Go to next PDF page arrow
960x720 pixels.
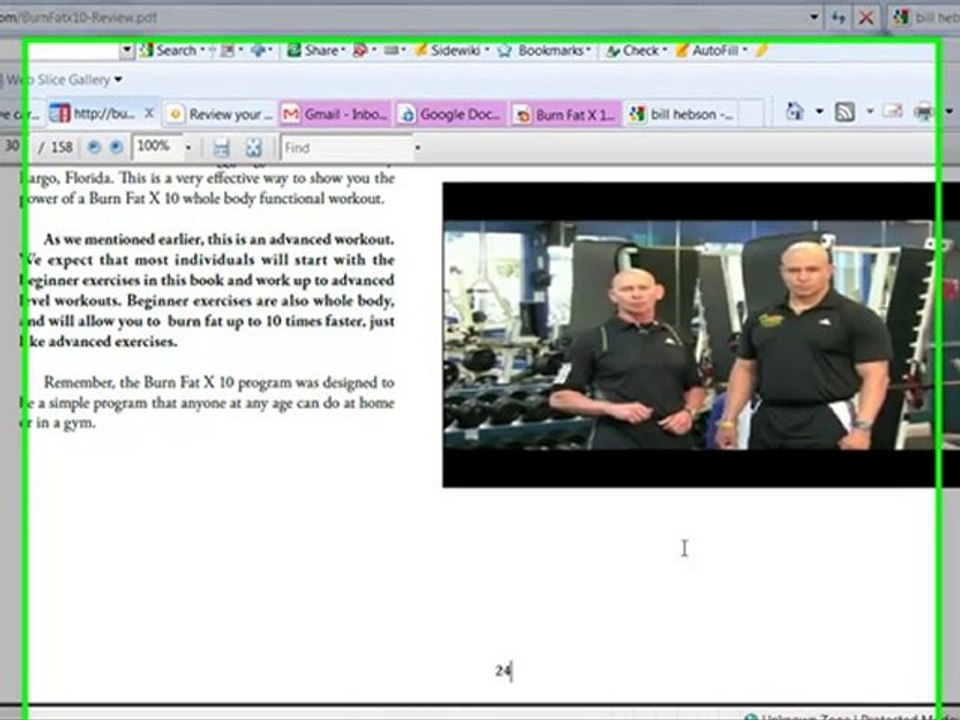(x=116, y=147)
